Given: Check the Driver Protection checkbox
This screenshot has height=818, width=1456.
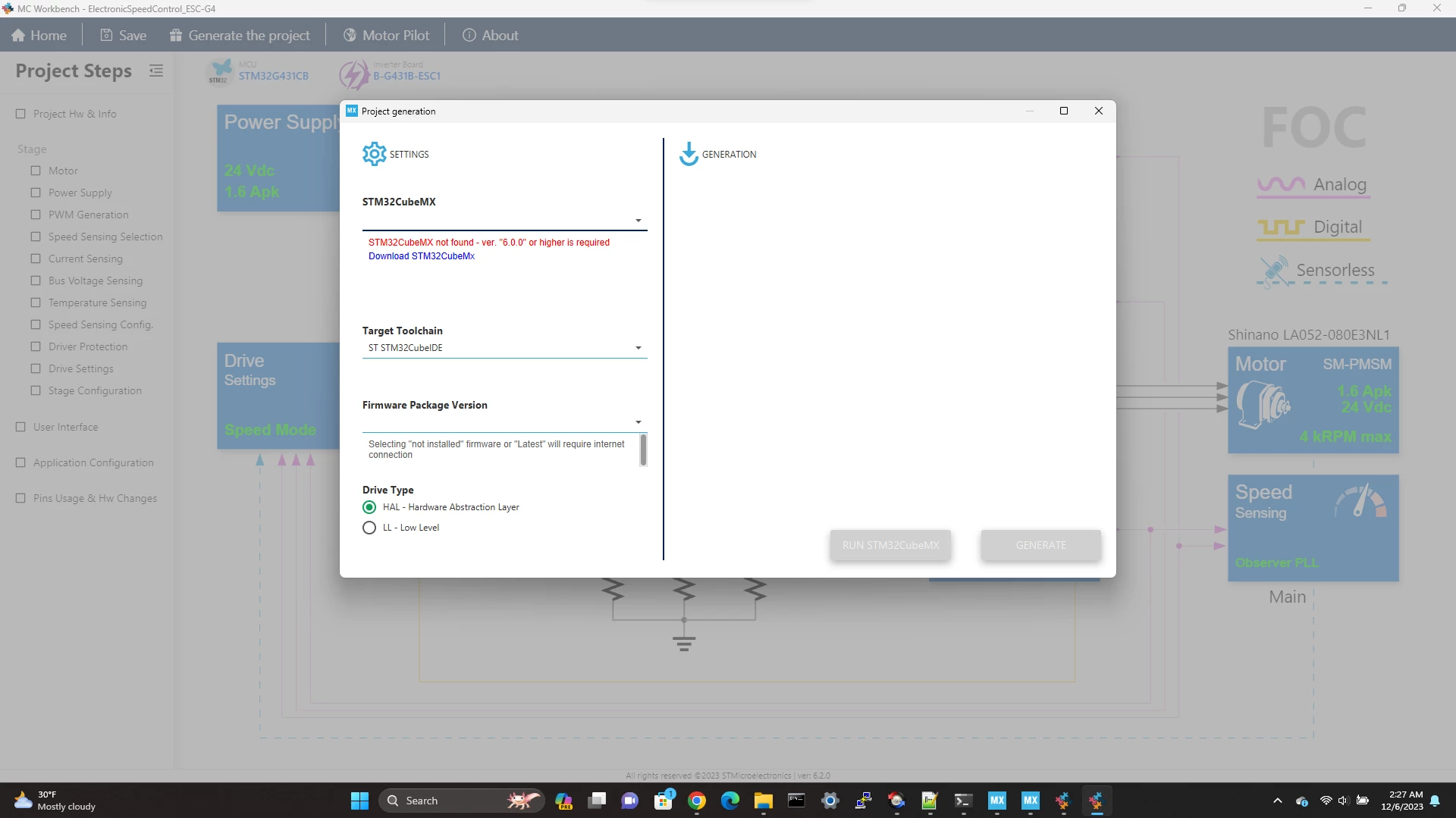Looking at the screenshot, I should pos(36,346).
